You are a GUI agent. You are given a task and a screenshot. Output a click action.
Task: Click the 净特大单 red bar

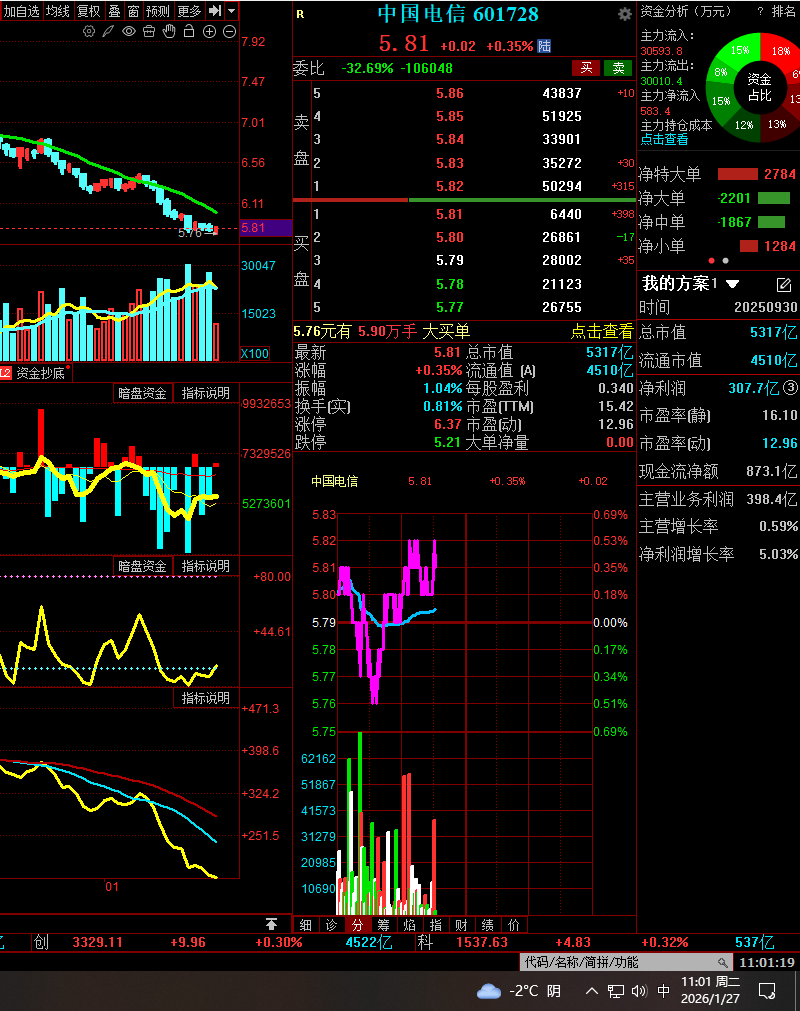[x=737, y=174]
